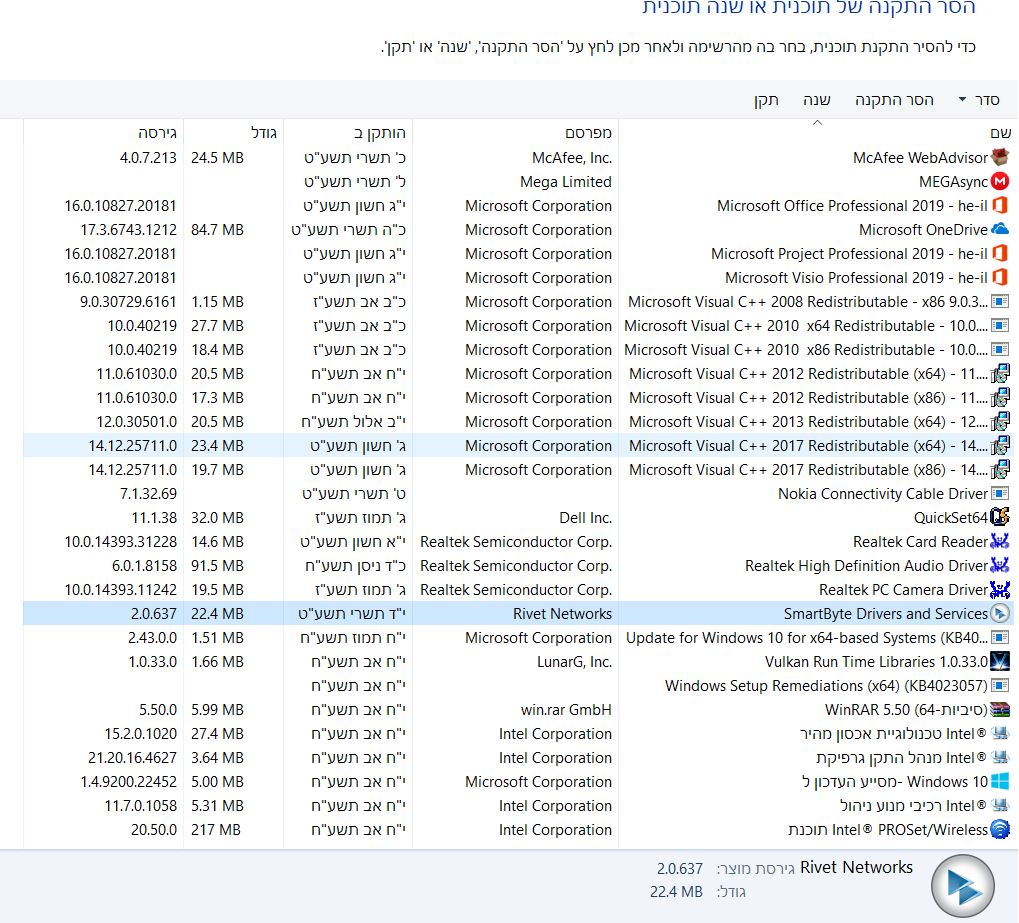Click the Nokia Connectivity Cable Driver icon
Viewport: 1019px width, 923px height.
pyautogui.click(x=1000, y=493)
